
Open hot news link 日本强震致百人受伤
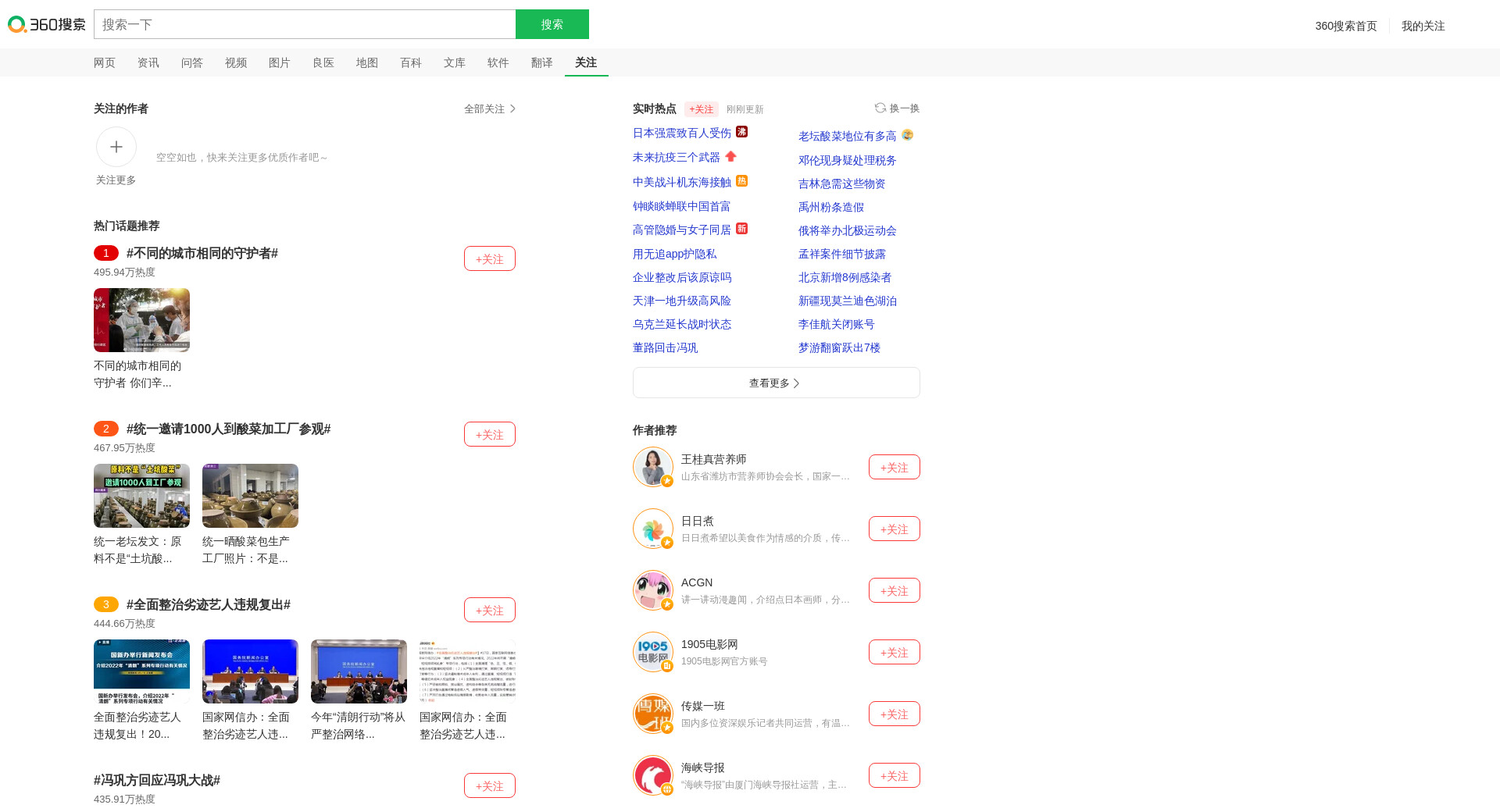tap(681, 133)
